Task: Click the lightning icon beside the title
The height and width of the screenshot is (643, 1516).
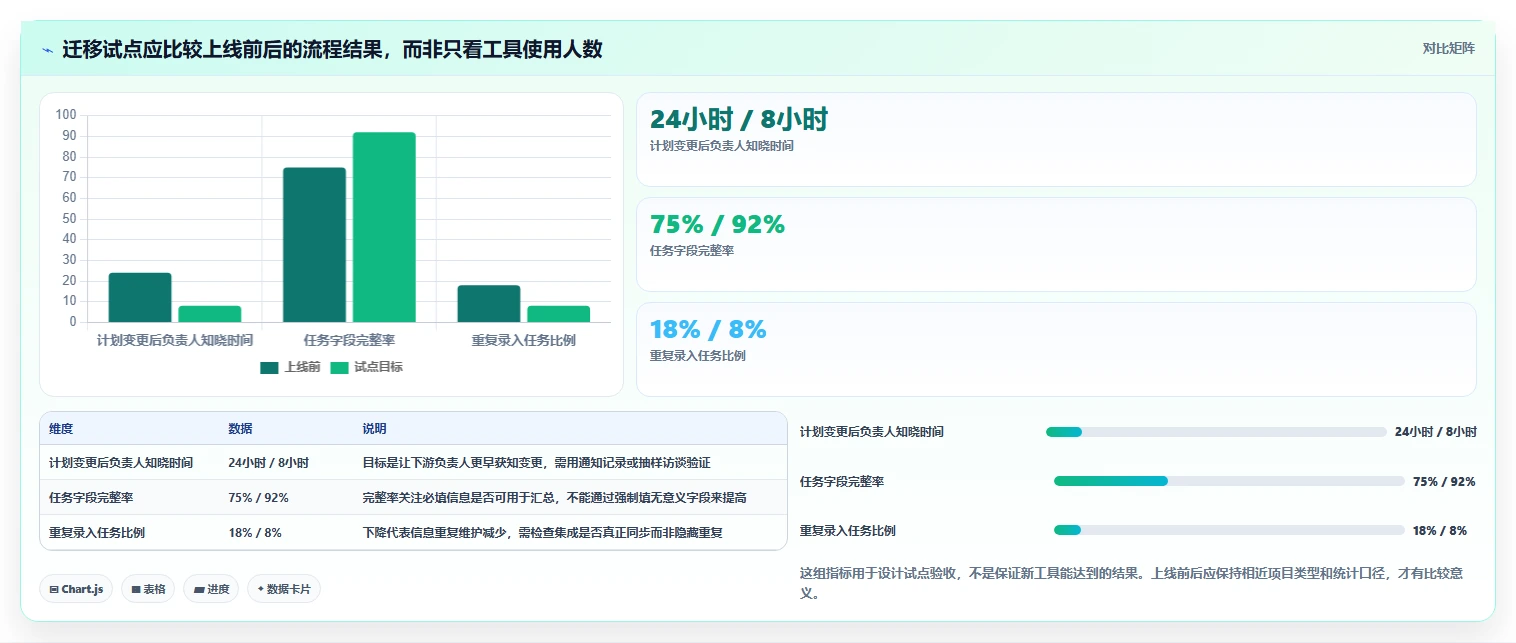Action: tap(48, 50)
